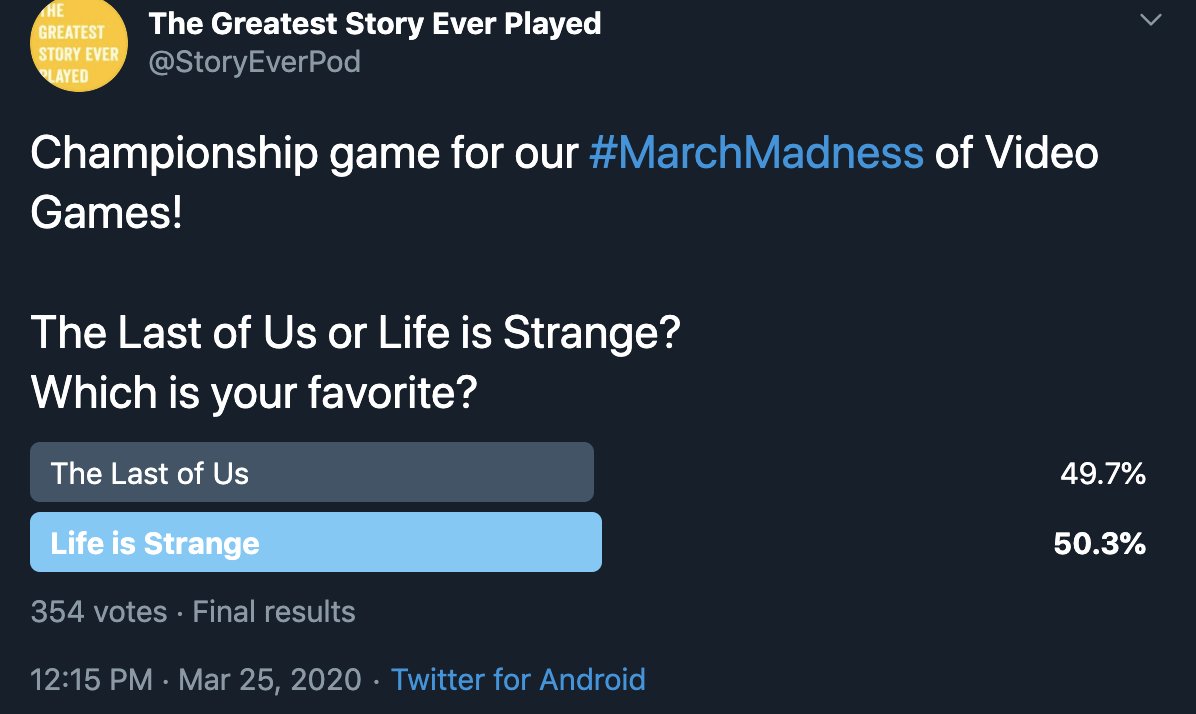Click the 49.7% poll percentage
This screenshot has height=714, width=1196.
pos(1102,474)
